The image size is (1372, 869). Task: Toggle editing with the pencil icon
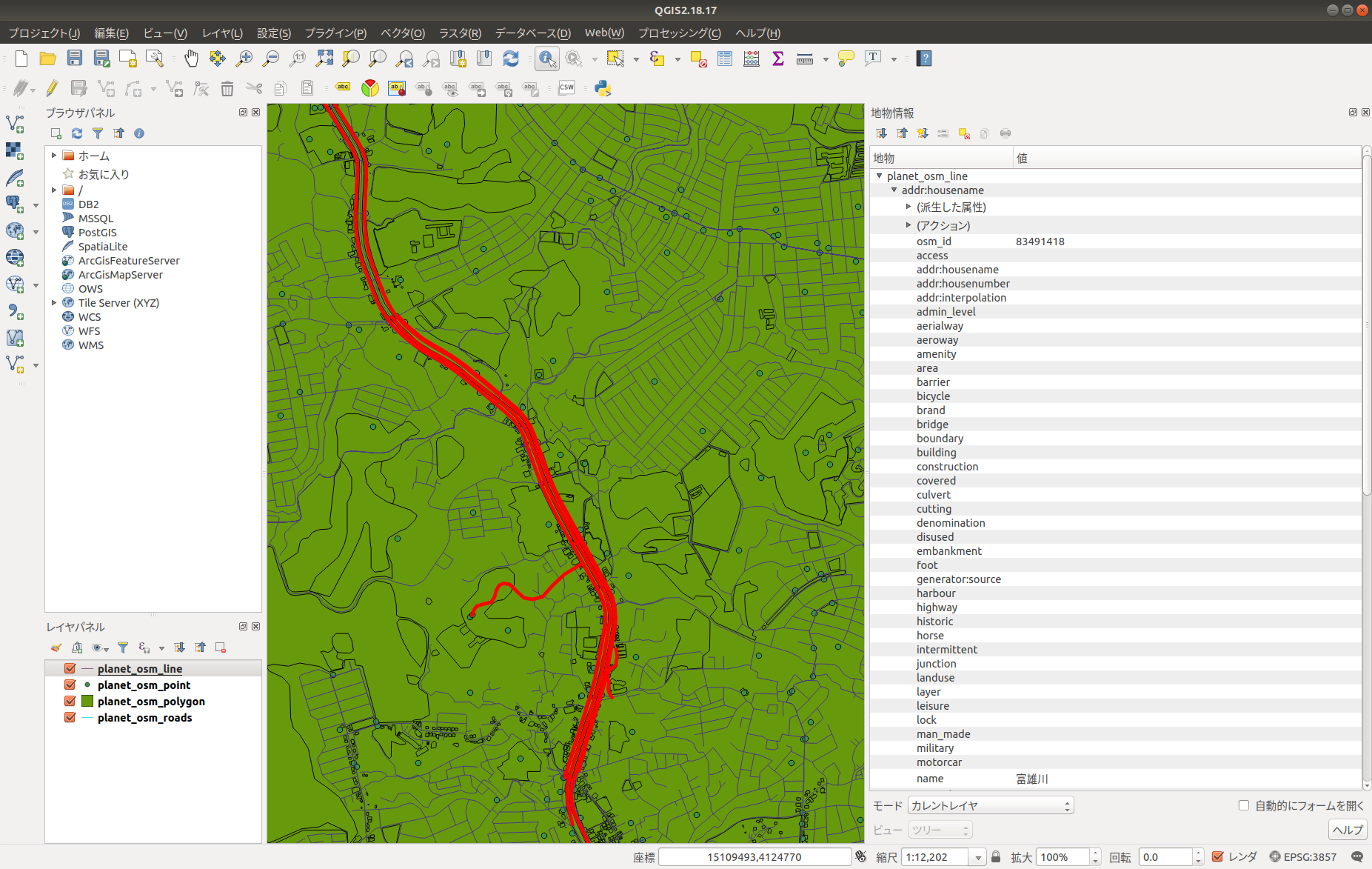[x=52, y=88]
